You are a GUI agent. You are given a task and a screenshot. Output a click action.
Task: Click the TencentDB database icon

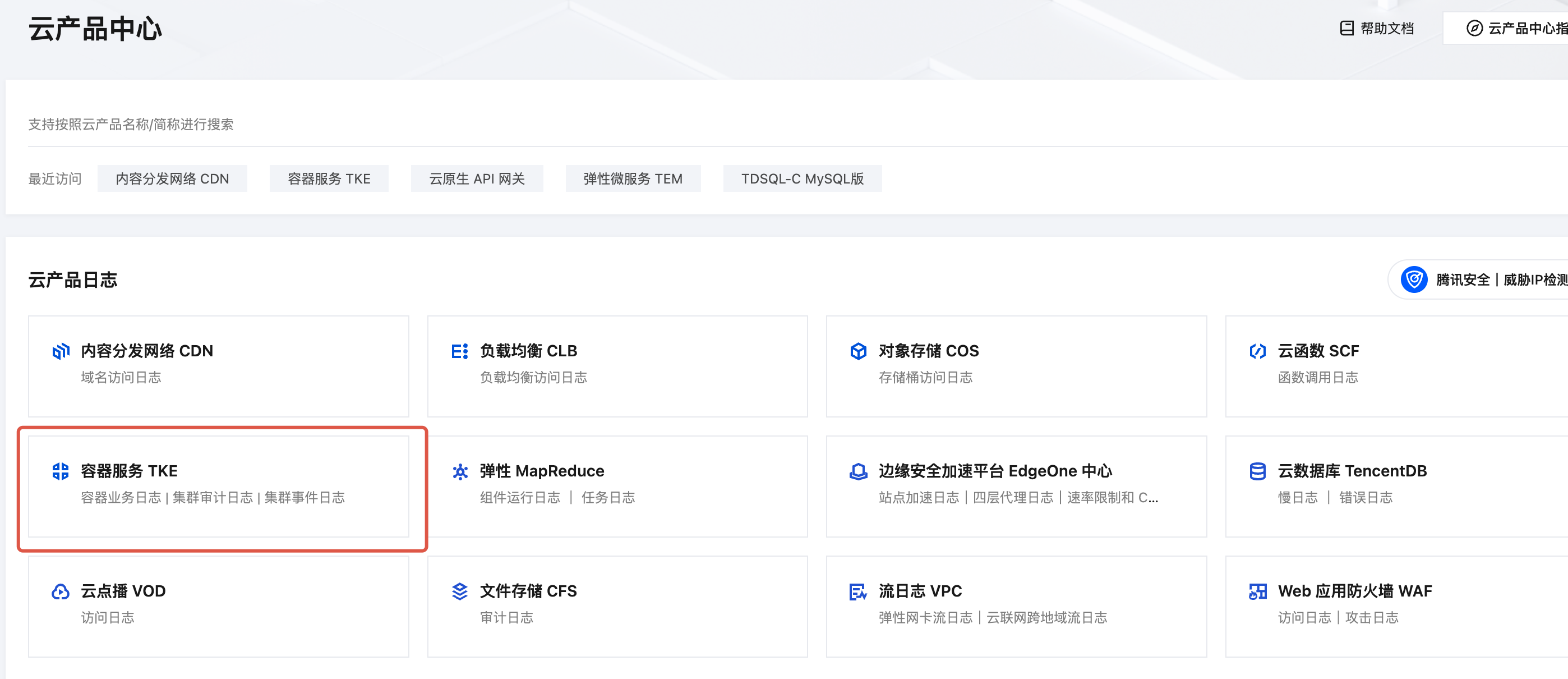tap(1257, 471)
